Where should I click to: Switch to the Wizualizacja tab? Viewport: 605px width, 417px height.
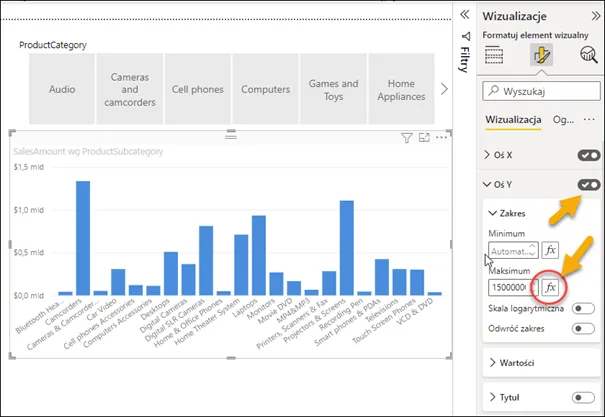512,119
